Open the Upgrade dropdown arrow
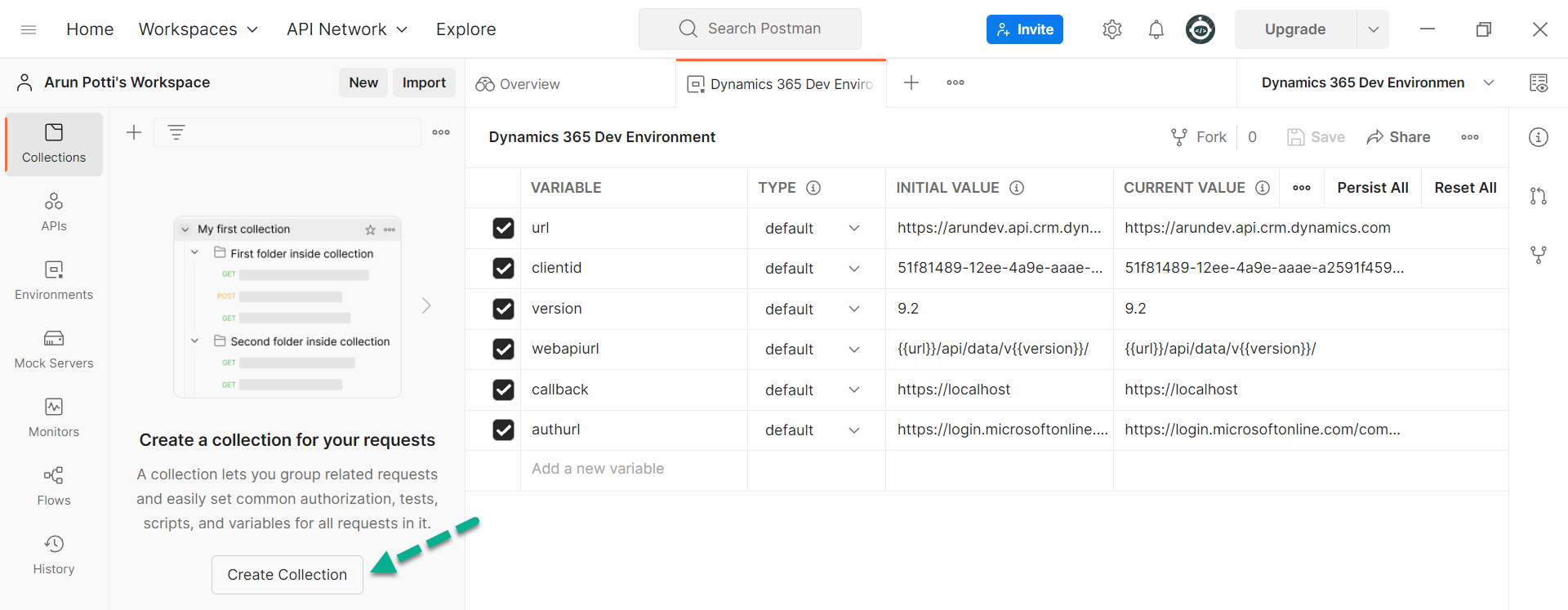 point(1373,29)
